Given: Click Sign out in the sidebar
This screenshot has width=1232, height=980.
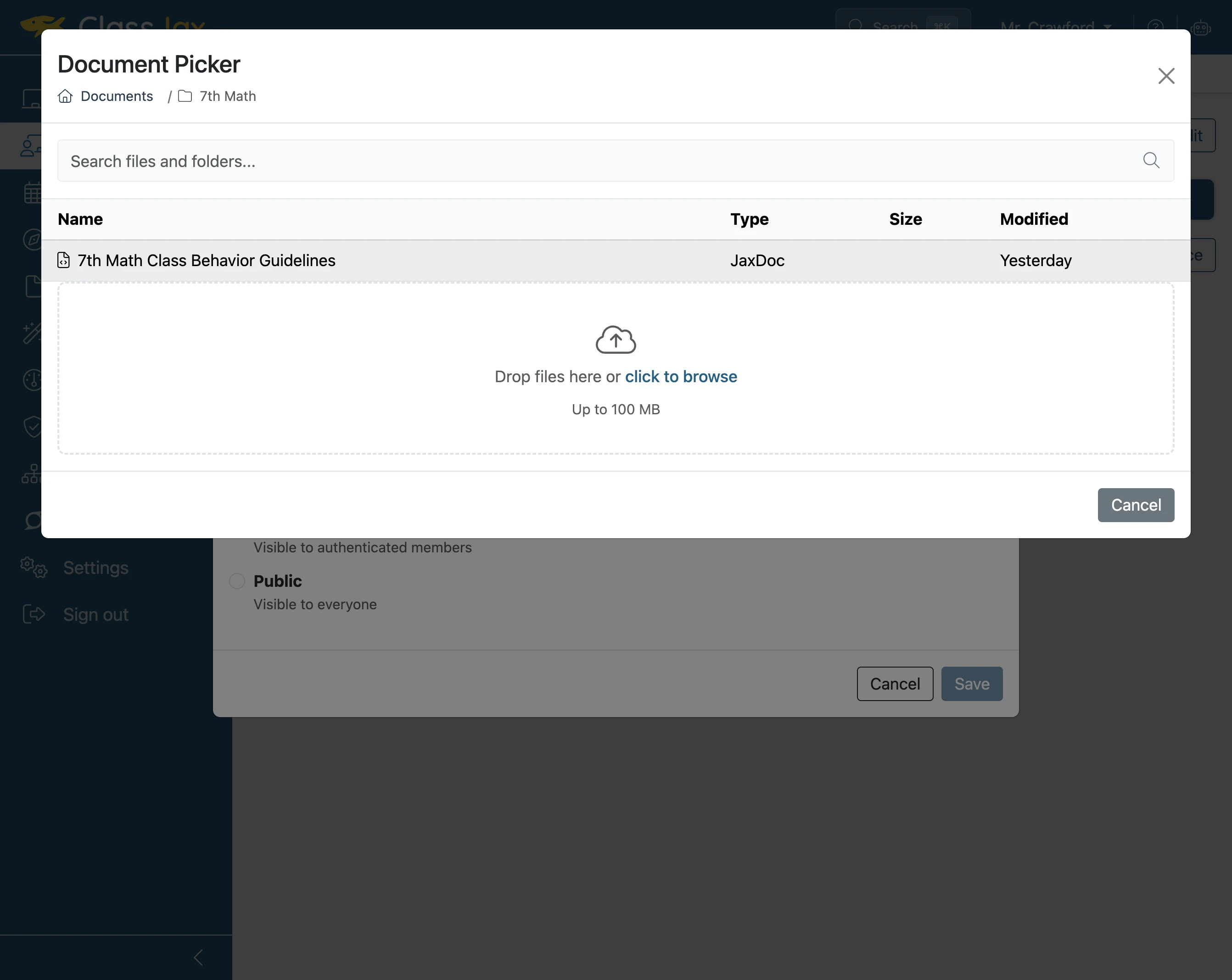Looking at the screenshot, I should pyautogui.click(x=95, y=614).
